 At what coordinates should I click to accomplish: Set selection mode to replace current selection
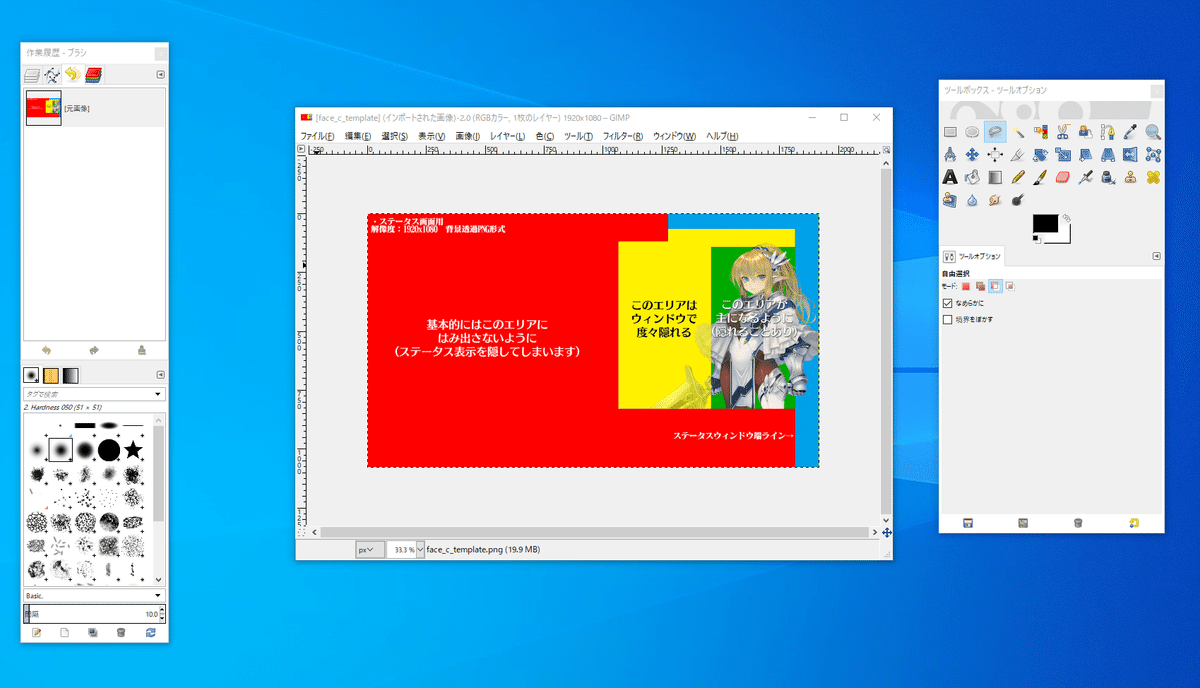[x=966, y=287]
